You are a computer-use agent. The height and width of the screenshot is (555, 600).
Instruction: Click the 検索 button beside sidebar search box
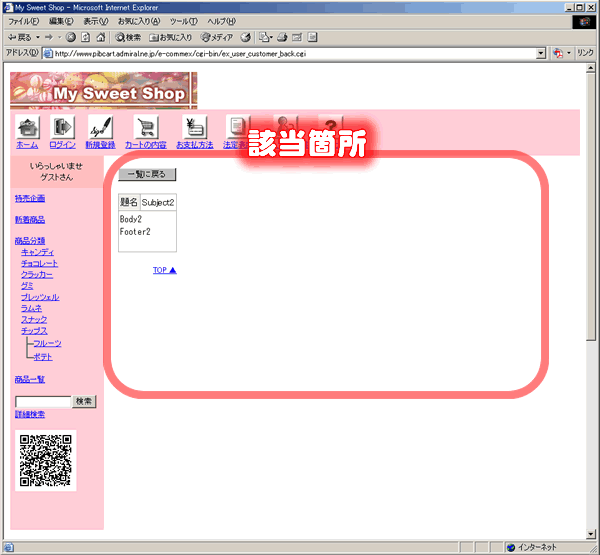tap(85, 401)
